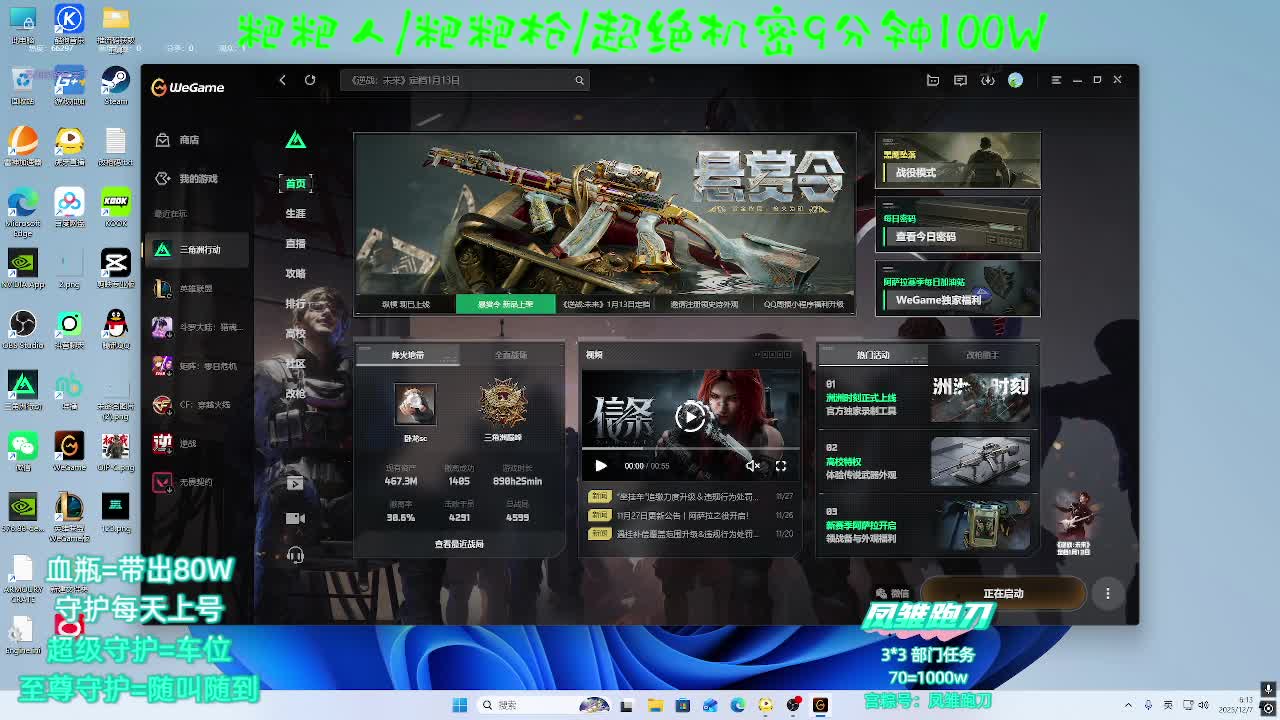Screen dimensions: 1280x720
Task: Go back using the top back arrow
Action: click(x=282, y=80)
